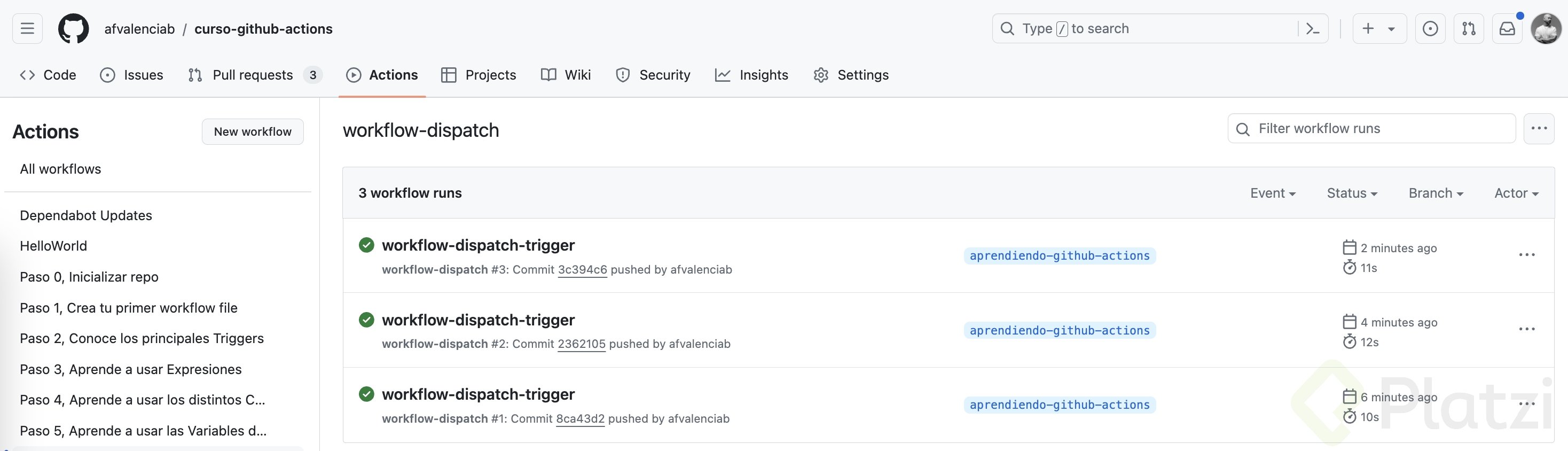
Task: Open the workflow options ellipsis menu
Action: [1539, 128]
